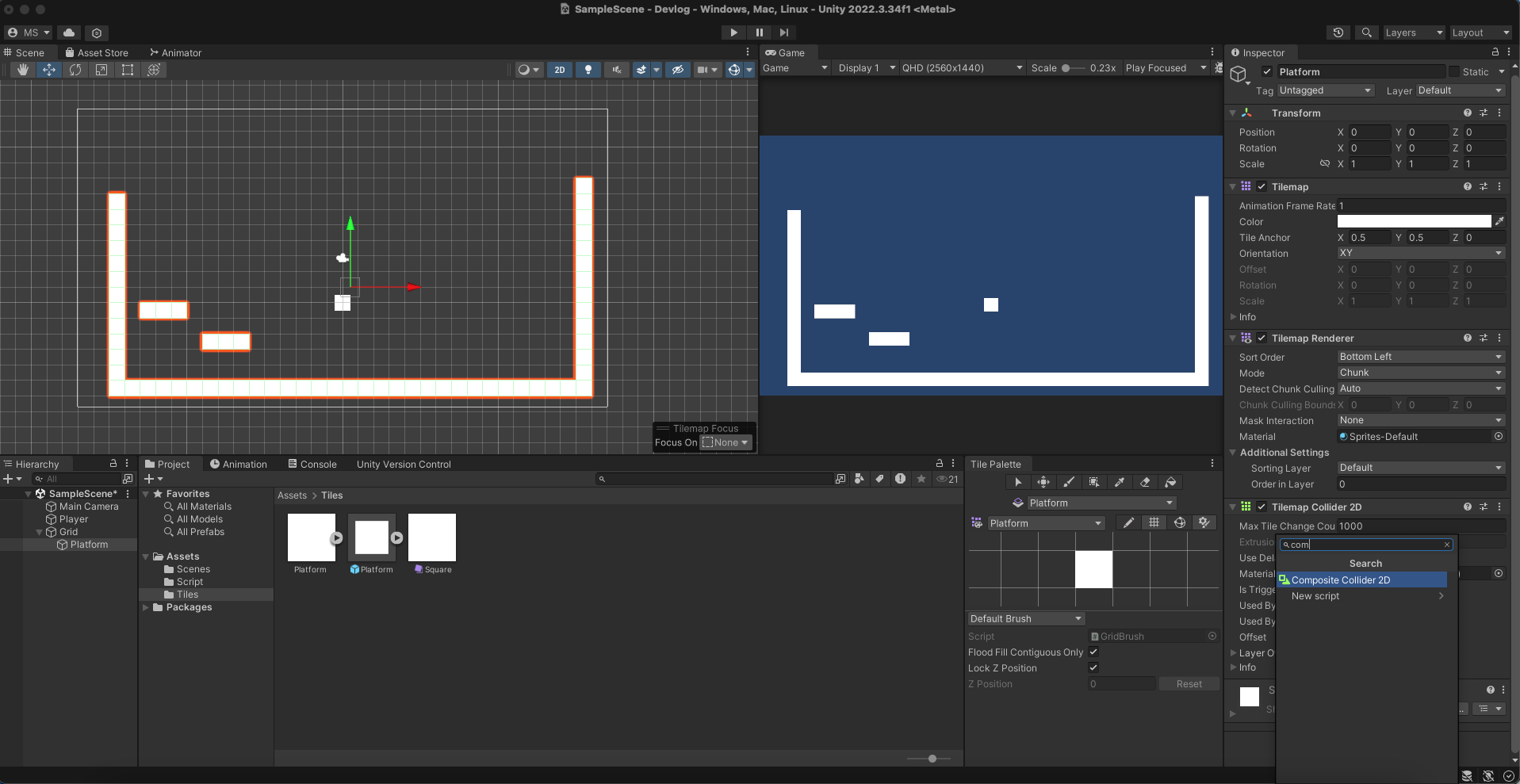Select the Scale tool
The height and width of the screenshot is (784, 1520).
[x=101, y=70]
